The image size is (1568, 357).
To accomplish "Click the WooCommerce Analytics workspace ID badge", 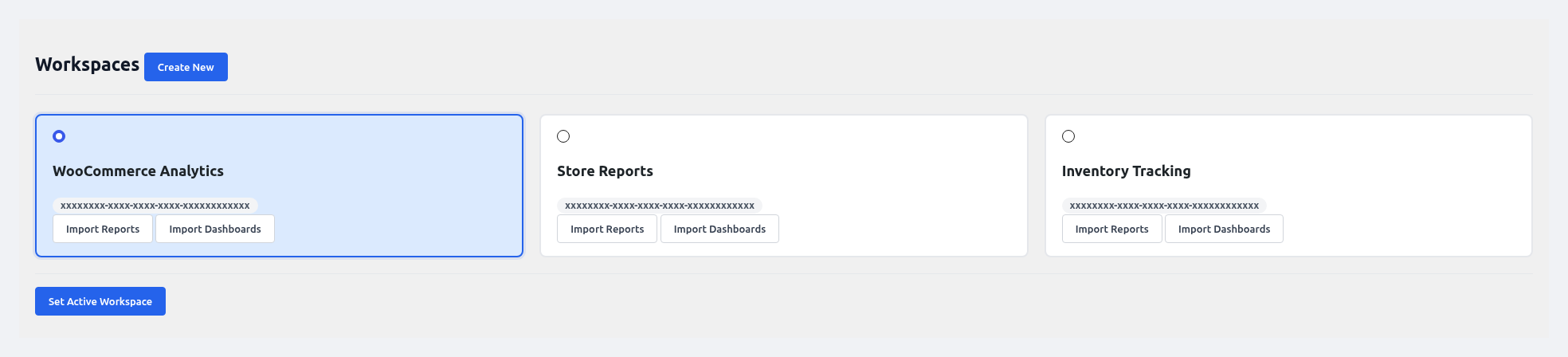I will pos(155,206).
